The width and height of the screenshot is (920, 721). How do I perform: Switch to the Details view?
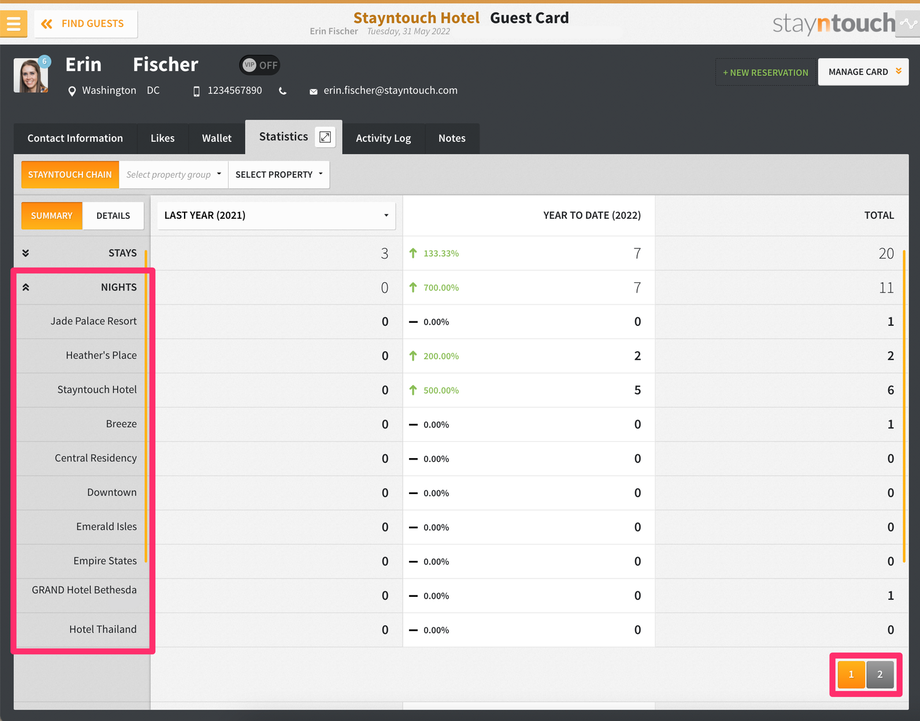tap(113, 215)
